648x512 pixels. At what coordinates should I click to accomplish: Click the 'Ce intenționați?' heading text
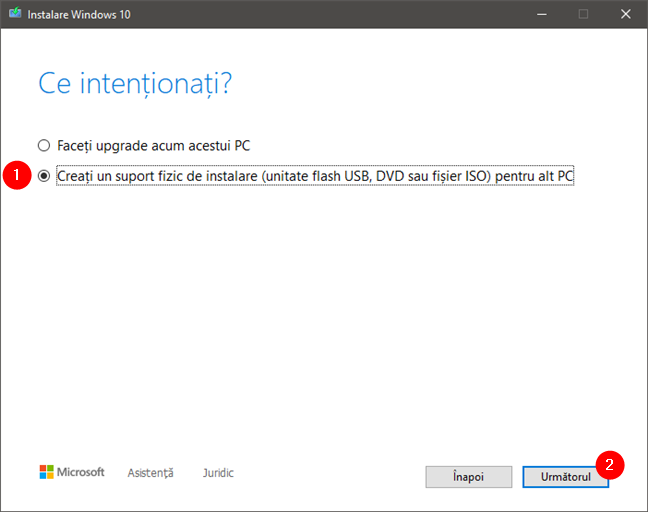(x=135, y=84)
